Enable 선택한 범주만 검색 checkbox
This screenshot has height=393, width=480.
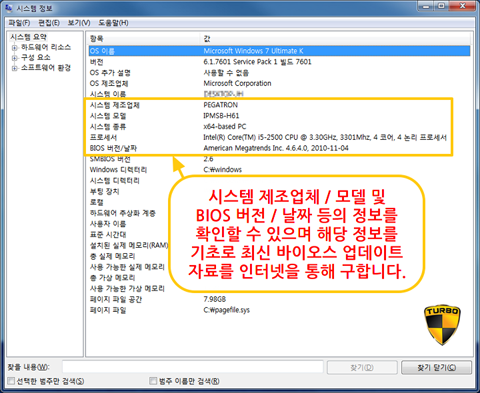coord(12,381)
